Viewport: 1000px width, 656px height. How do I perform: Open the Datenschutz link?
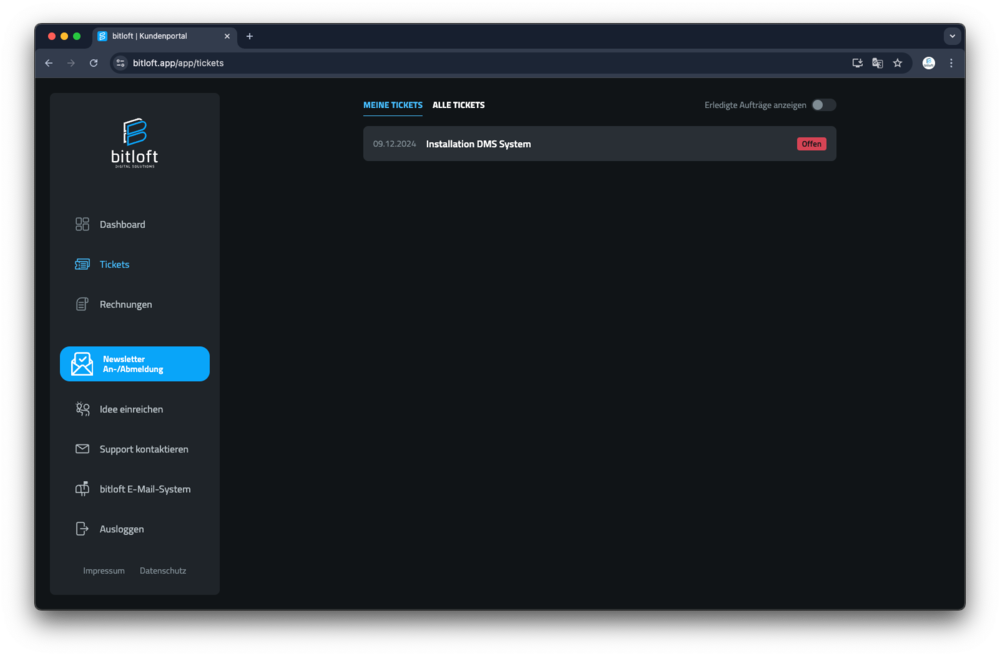tap(163, 571)
